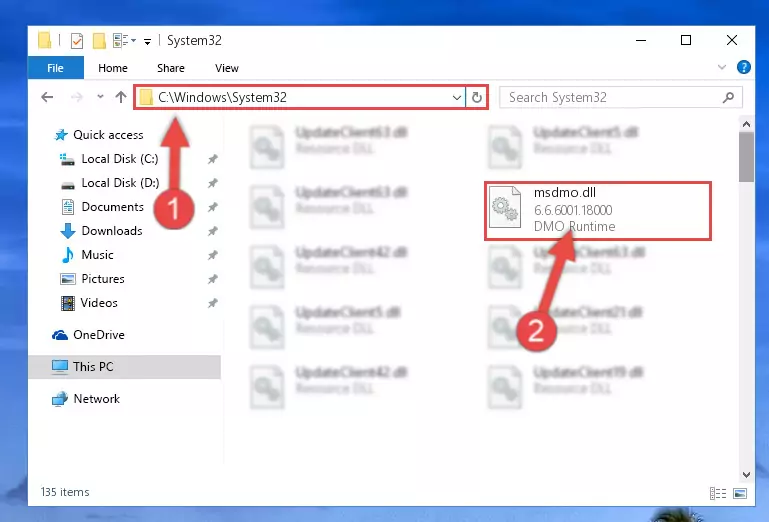Click the New folder icon in quick access toolbar
The height and width of the screenshot is (522, 769).
[99, 41]
